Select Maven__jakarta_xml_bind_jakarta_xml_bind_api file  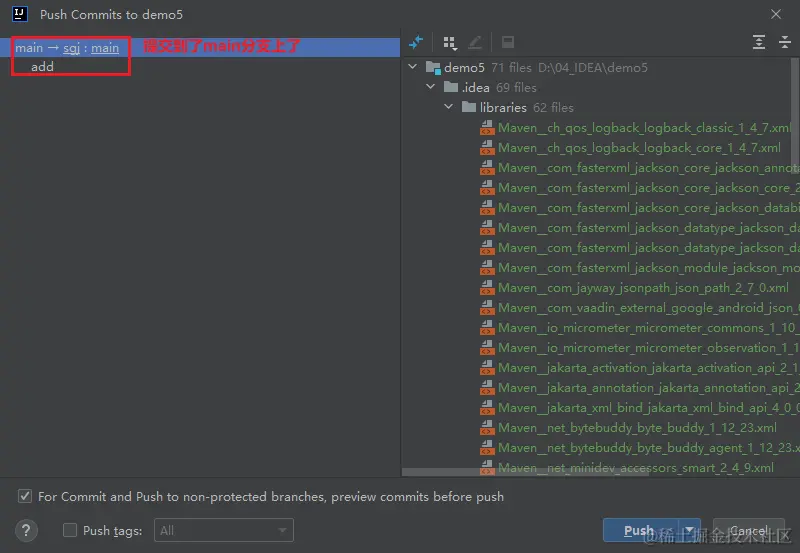coord(647,408)
